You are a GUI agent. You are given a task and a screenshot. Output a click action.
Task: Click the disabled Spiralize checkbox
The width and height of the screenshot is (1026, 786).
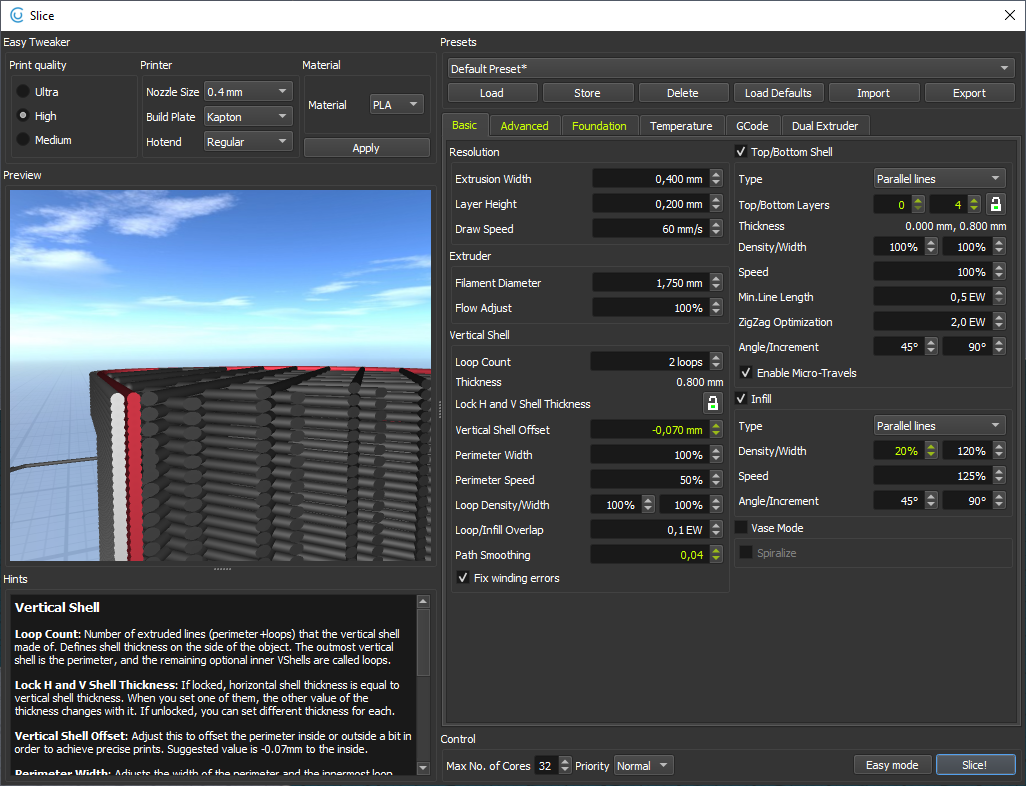click(x=746, y=552)
